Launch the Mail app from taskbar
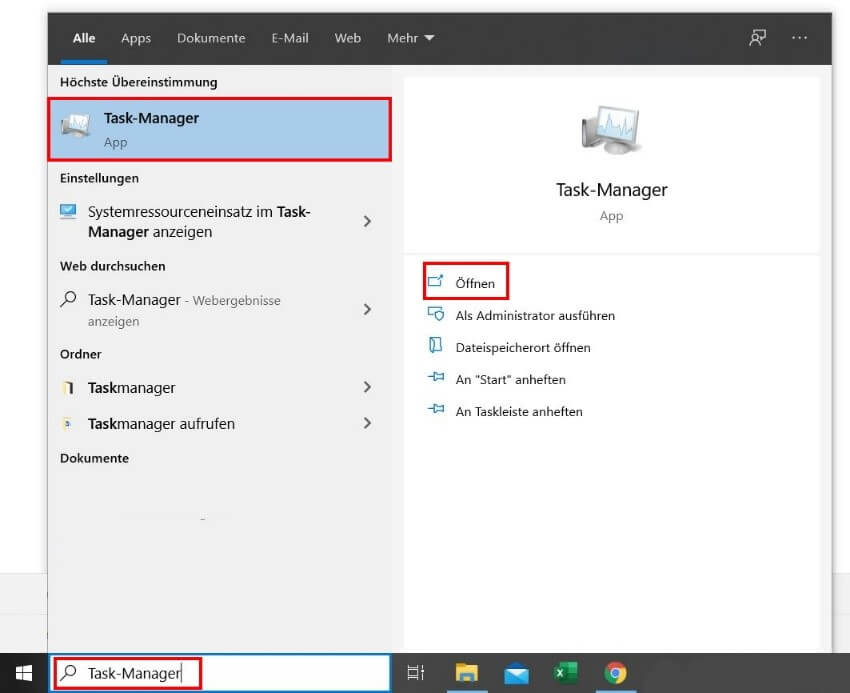The height and width of the screenshot is (693, 850). pyautogui.click(x=516, y=673)
